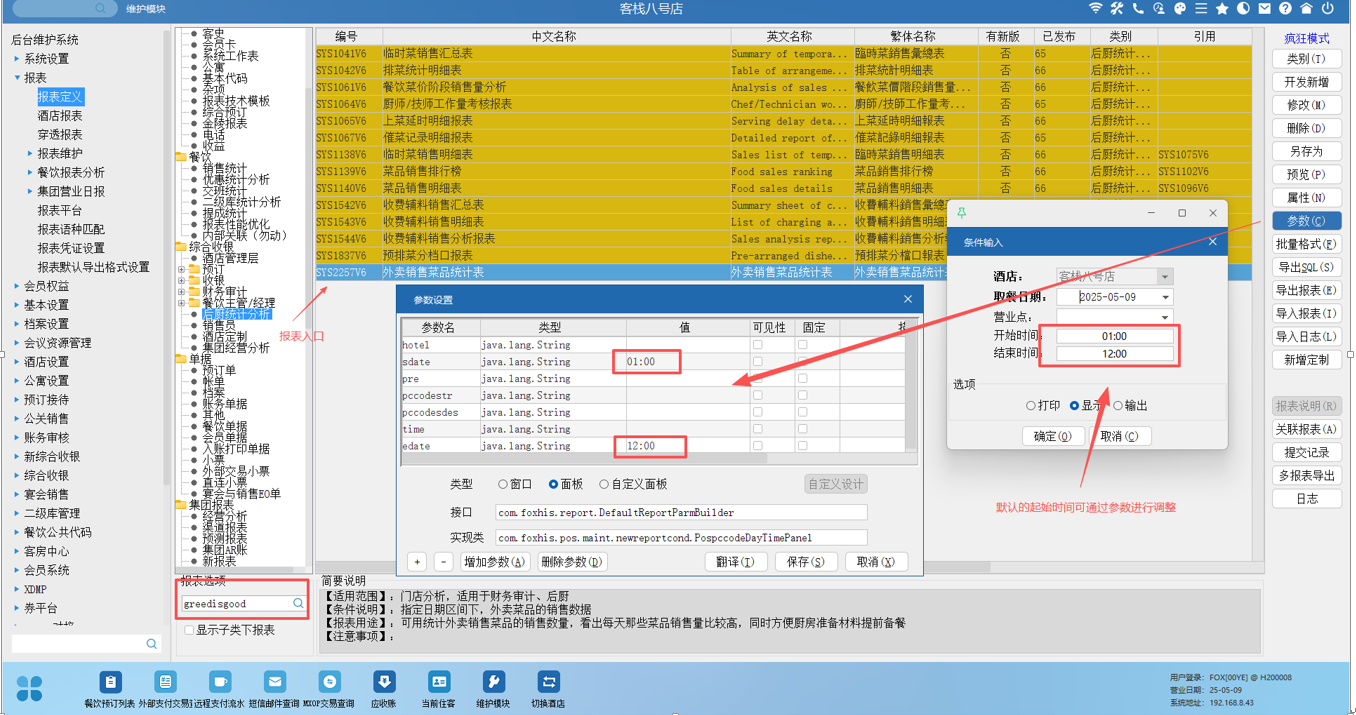The image size is (1356, 715).
Task: Click the search magnifier in 报表选项 box
Action: (298, 604)
